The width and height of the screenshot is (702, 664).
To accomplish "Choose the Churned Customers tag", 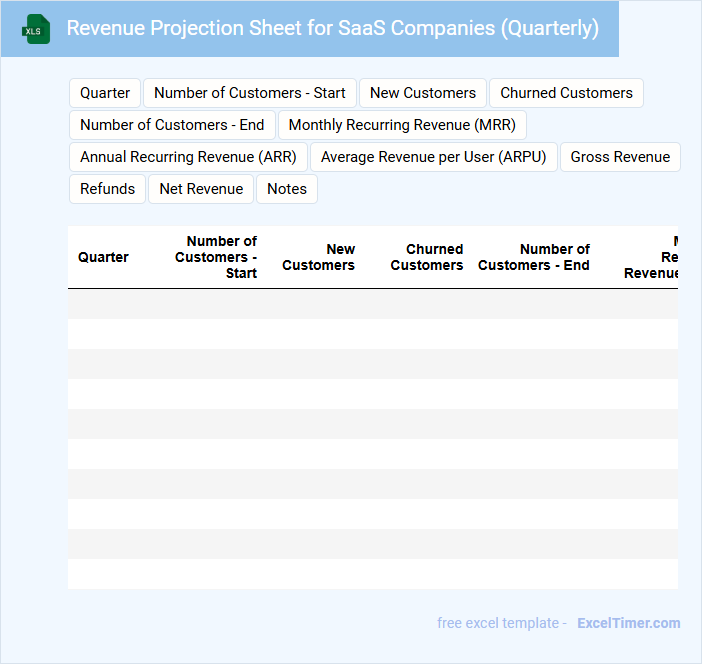I will pos(566,93).
